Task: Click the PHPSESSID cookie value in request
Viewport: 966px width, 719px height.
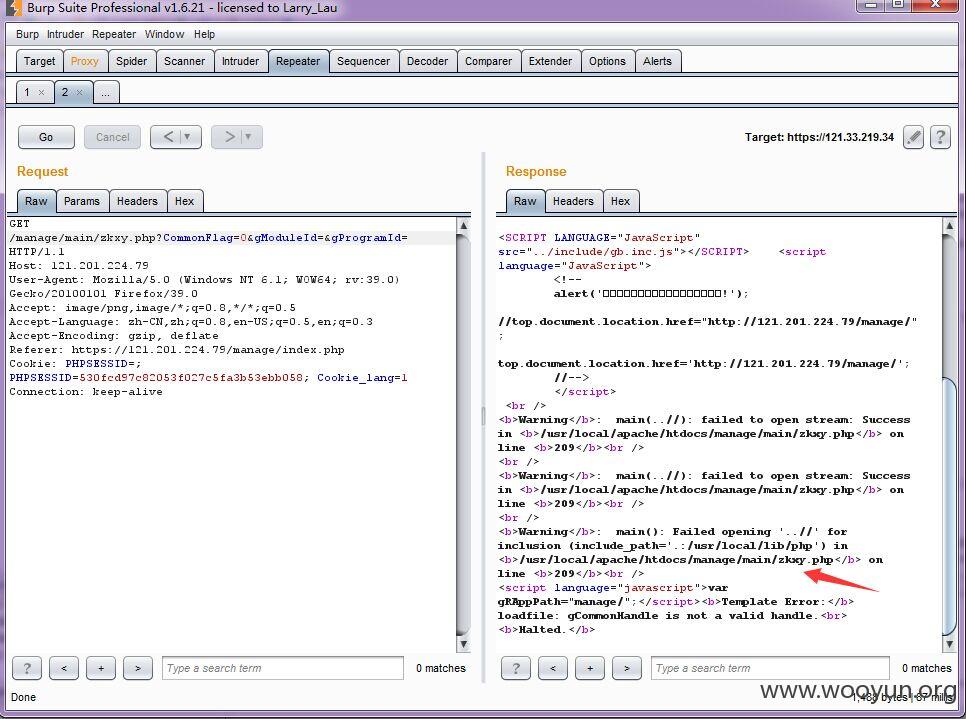Action: (191, 378)
